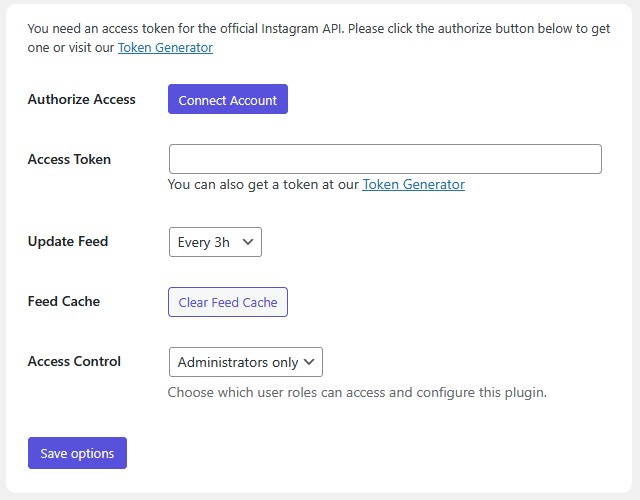Follow the Token Generator link below the token field
This screenshot has height=500, width=640.
click(x=413, y=184)
